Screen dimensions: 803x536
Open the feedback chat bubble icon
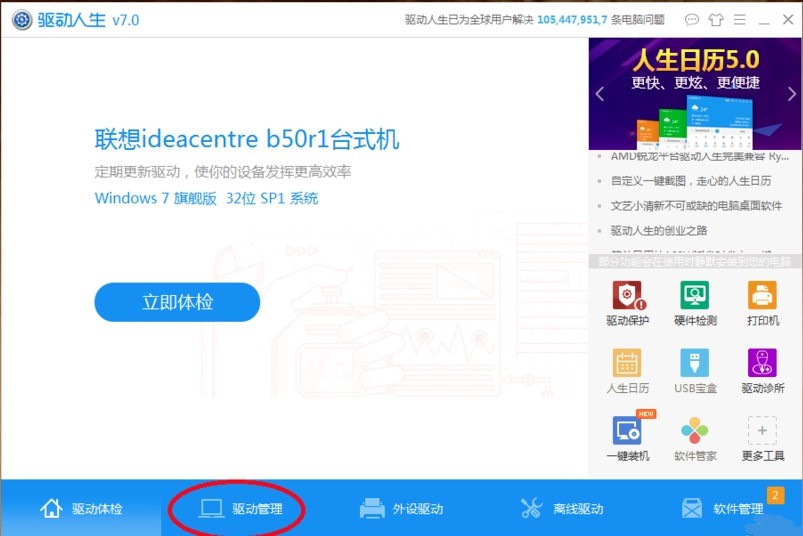click(x=692, y=20)
